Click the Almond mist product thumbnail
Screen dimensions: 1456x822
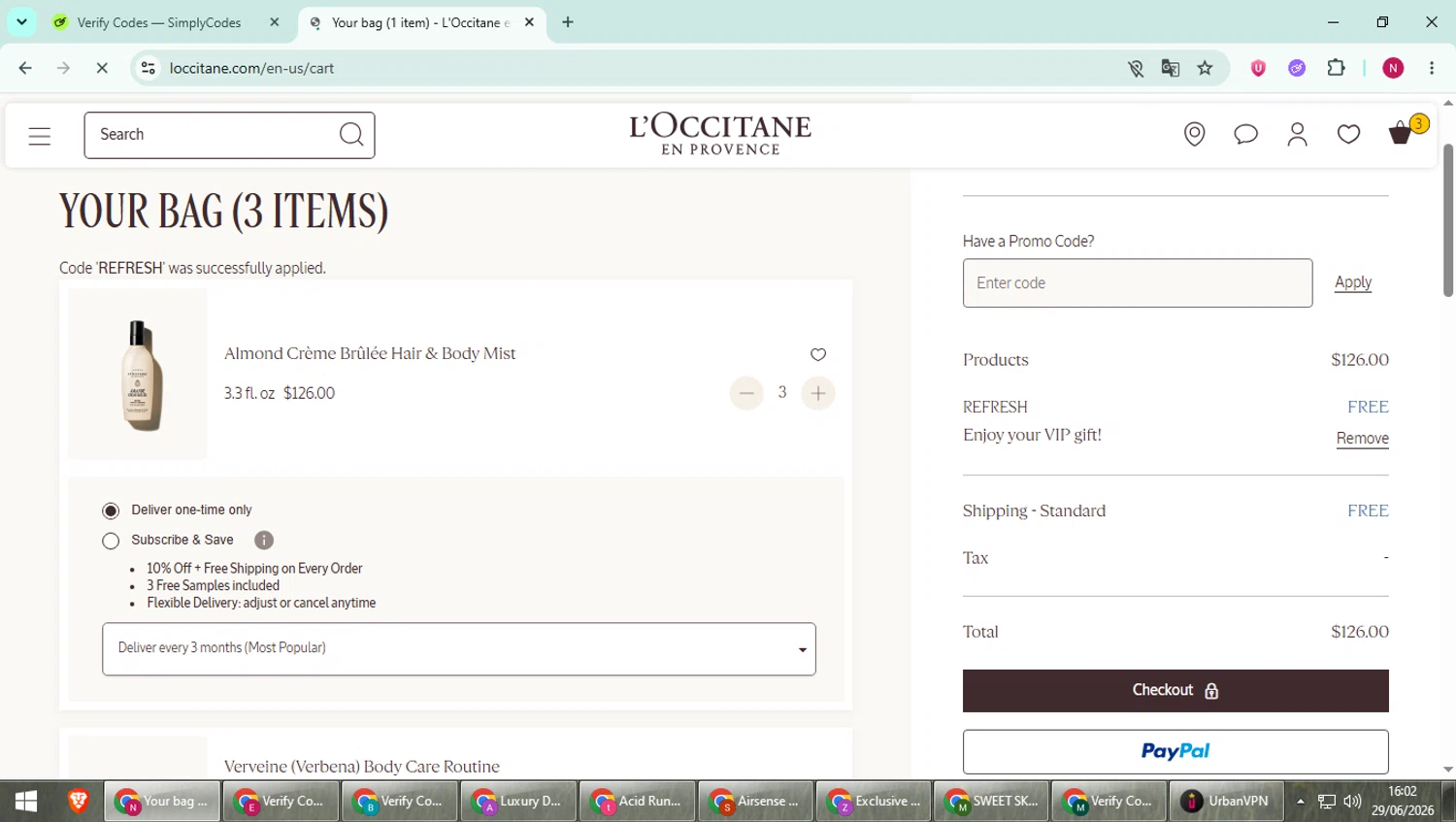[x=138, y=375]
